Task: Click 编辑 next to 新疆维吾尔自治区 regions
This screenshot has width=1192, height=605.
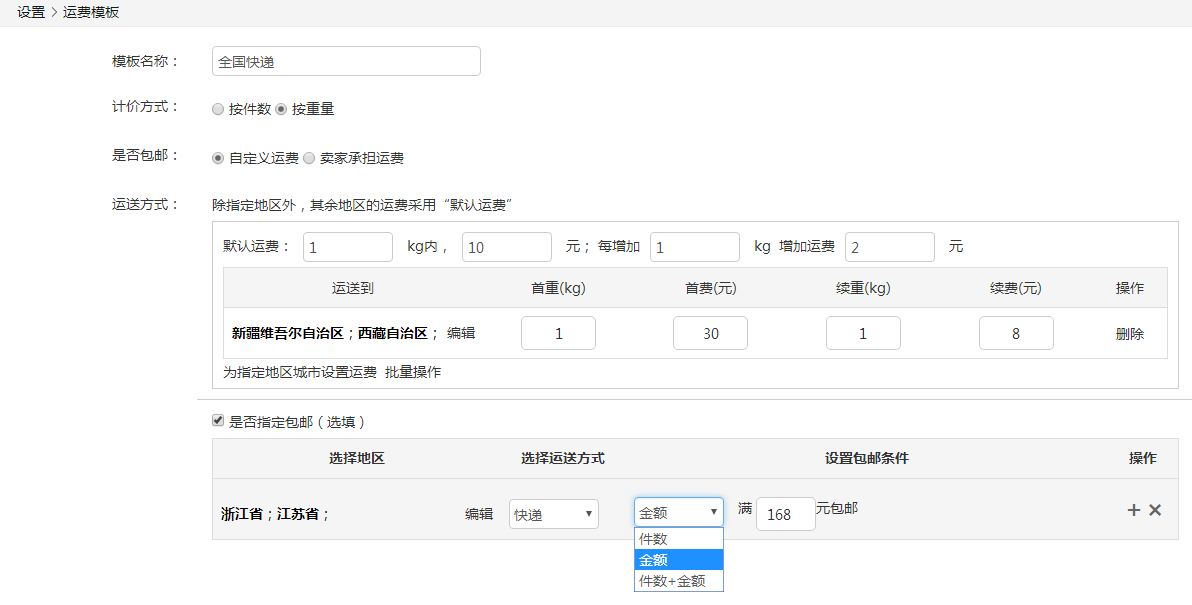Action: [x=461, y=333]
